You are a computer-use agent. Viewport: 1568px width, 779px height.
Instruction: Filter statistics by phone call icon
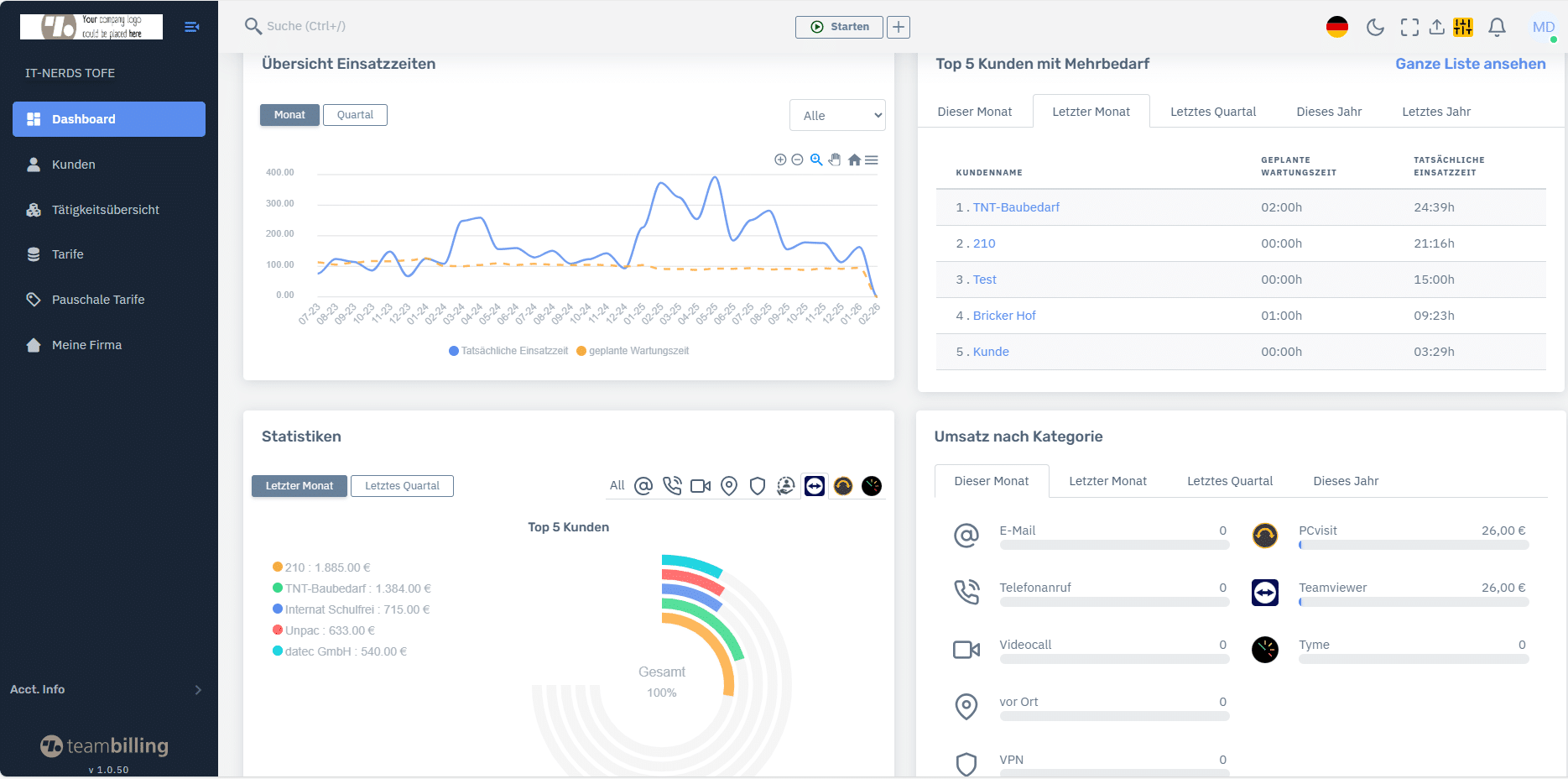pyautogui.click(x=672, y=486)
